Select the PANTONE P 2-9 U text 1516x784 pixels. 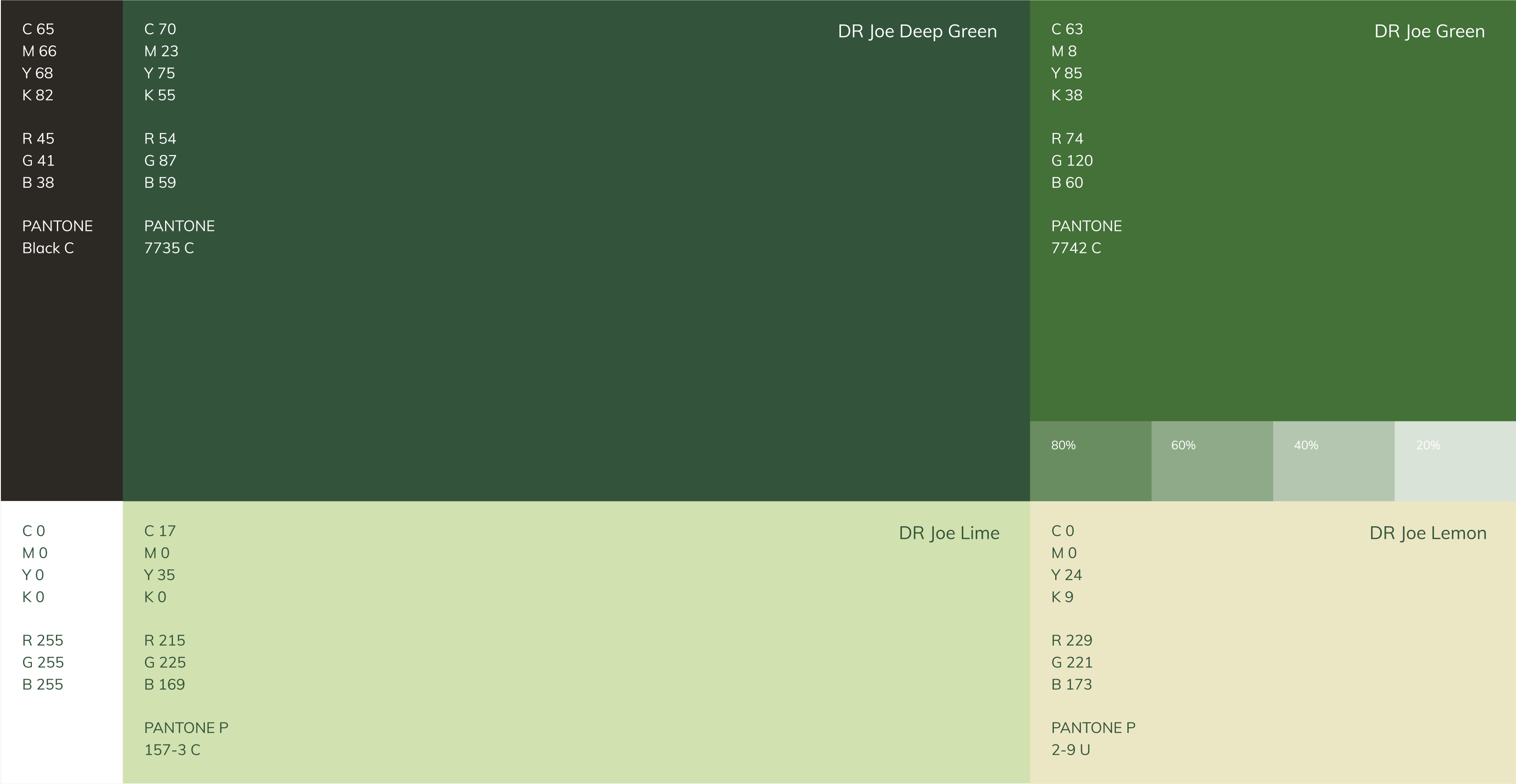coord(1093,739)
